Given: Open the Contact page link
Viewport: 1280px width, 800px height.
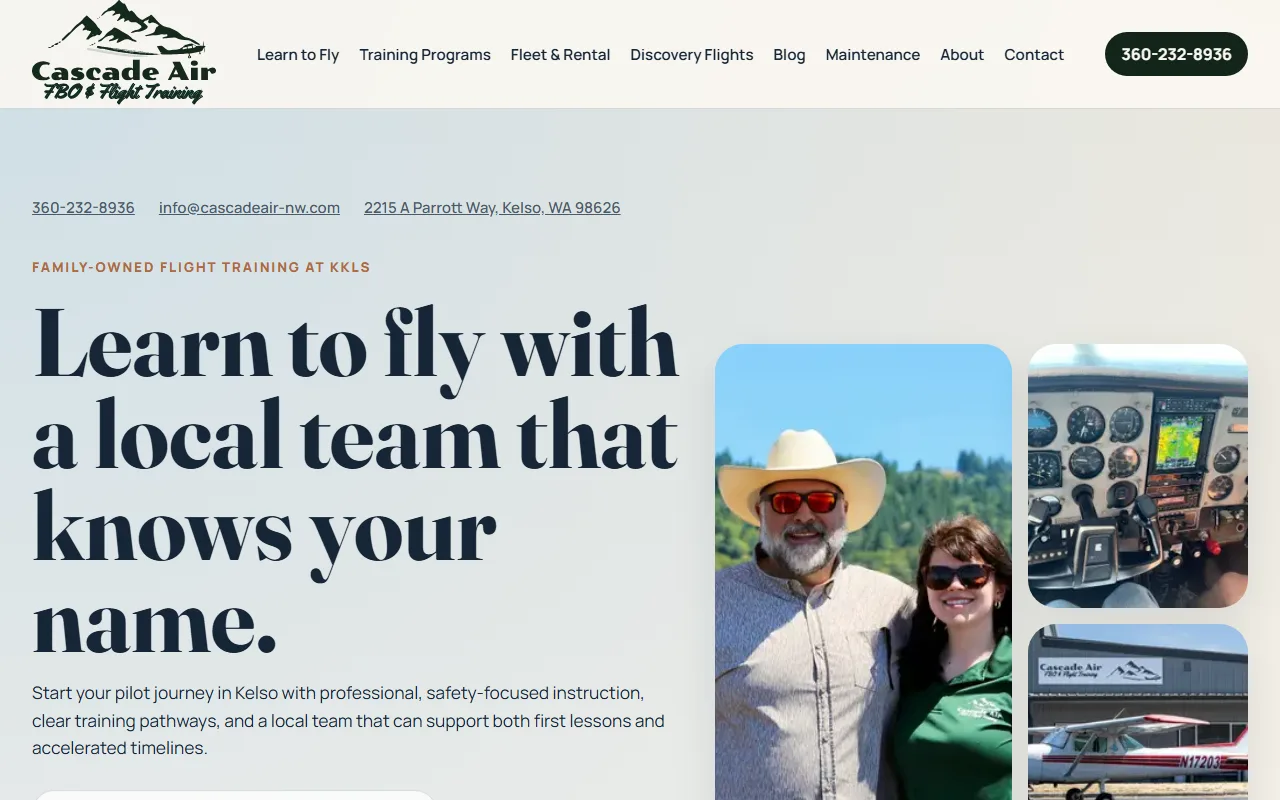Looking at the screenshot, I should (1034, 55).
